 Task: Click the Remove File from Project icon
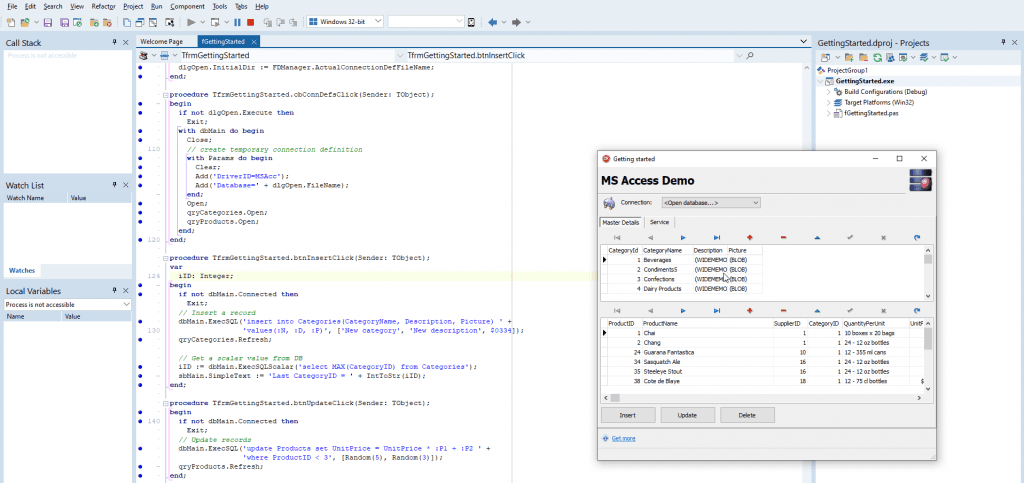click(107, 22)
